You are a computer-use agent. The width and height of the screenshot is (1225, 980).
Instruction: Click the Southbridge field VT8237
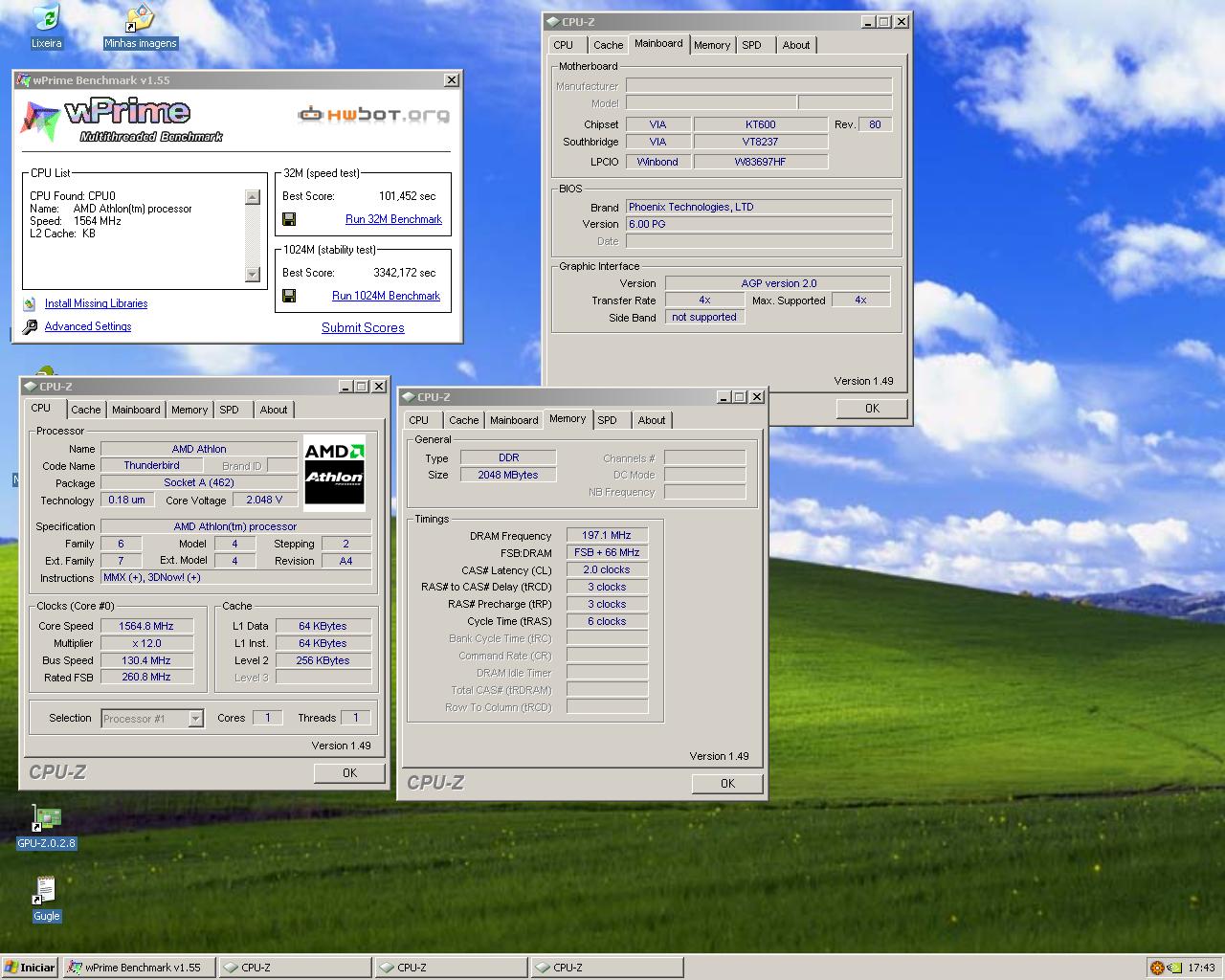click(x=760, y=142)
